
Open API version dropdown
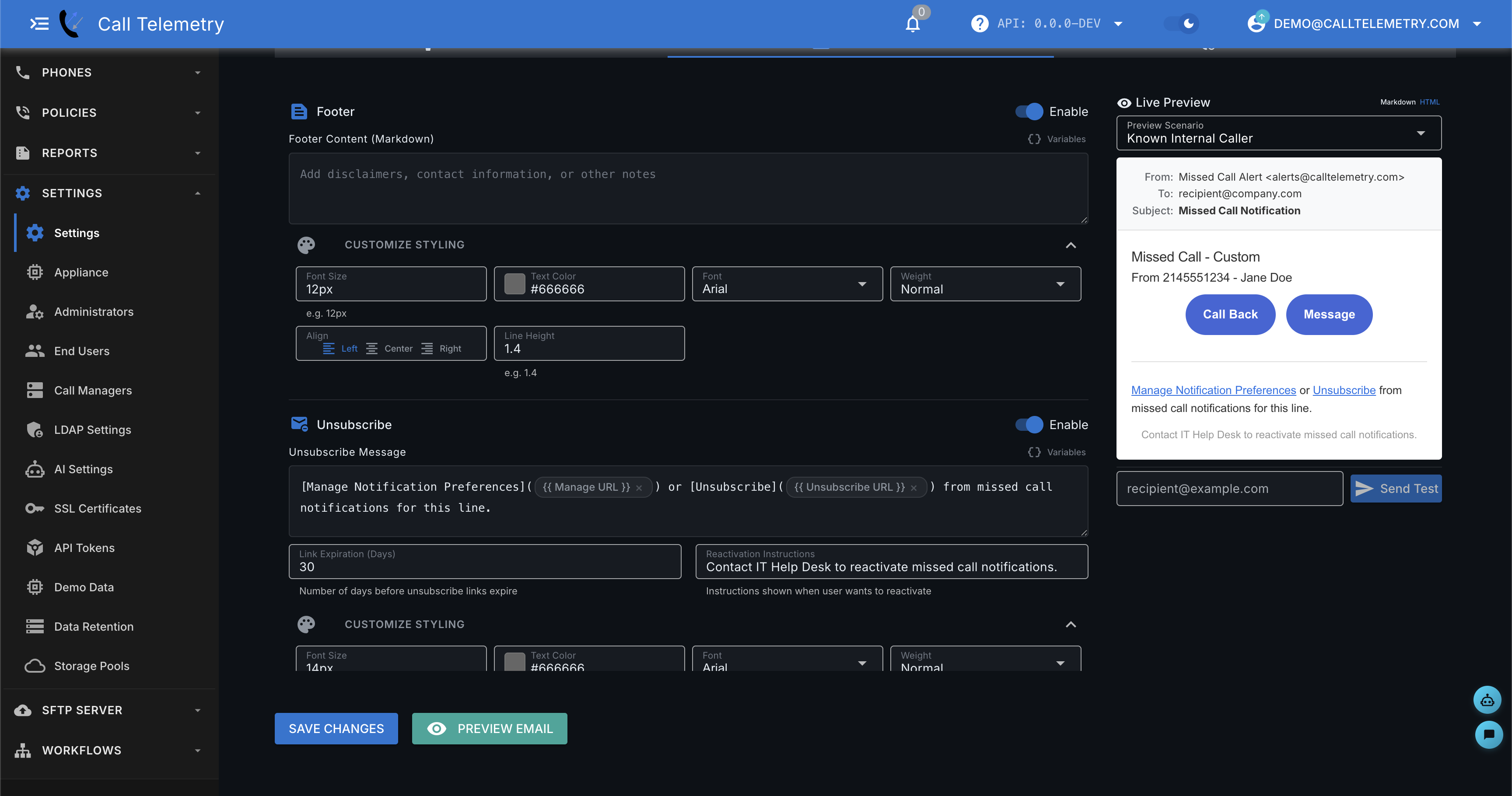tap(1118, 24)
